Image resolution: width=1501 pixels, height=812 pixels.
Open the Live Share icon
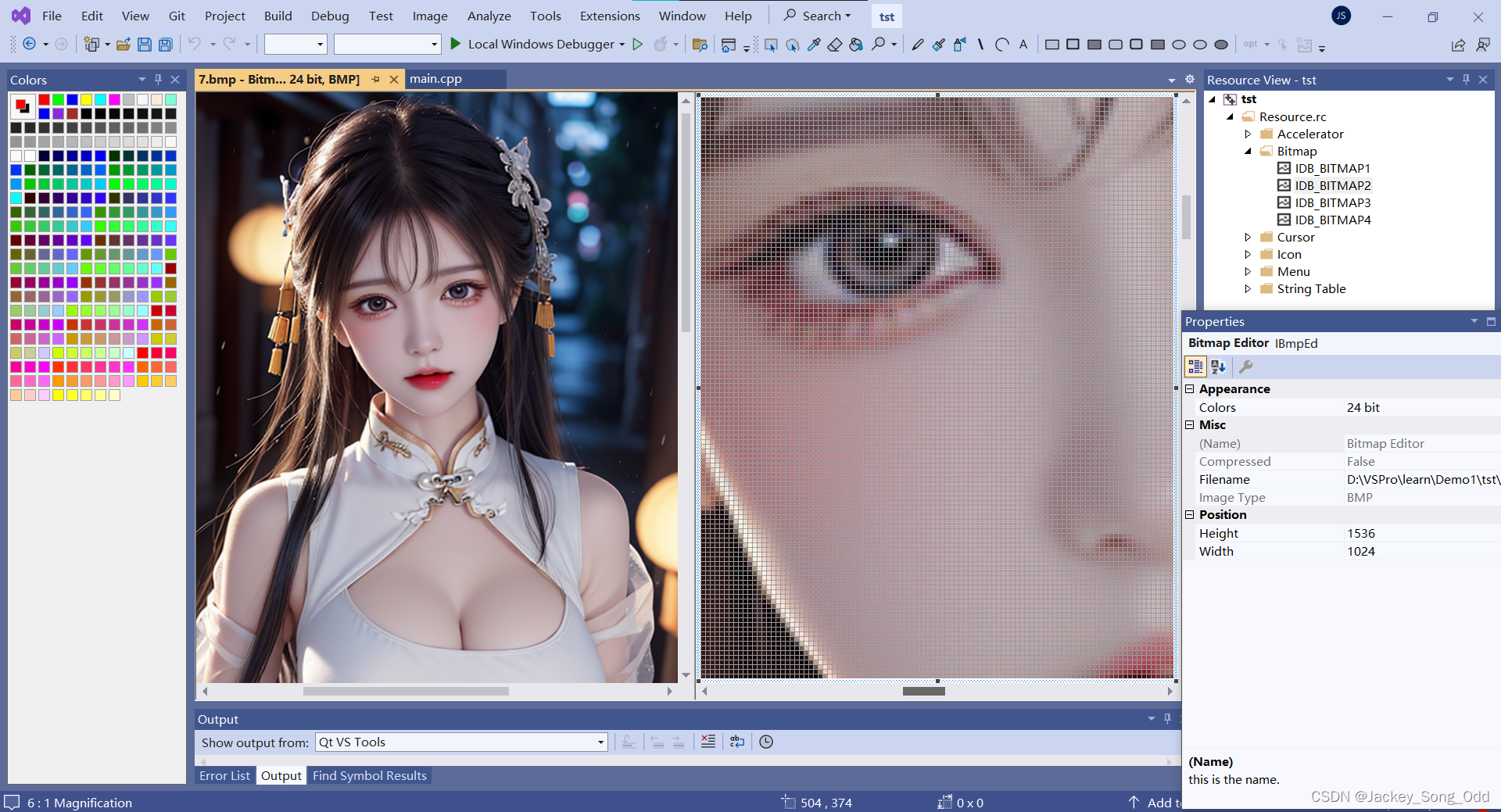1458,45
